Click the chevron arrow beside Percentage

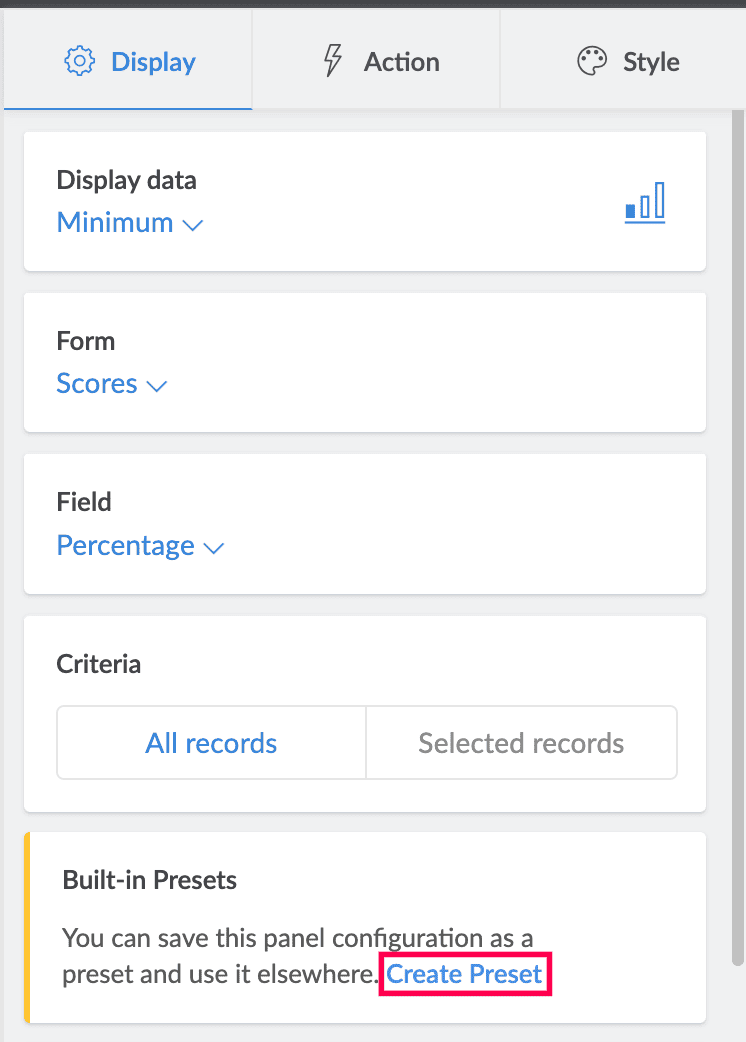(x=213, y=548)
